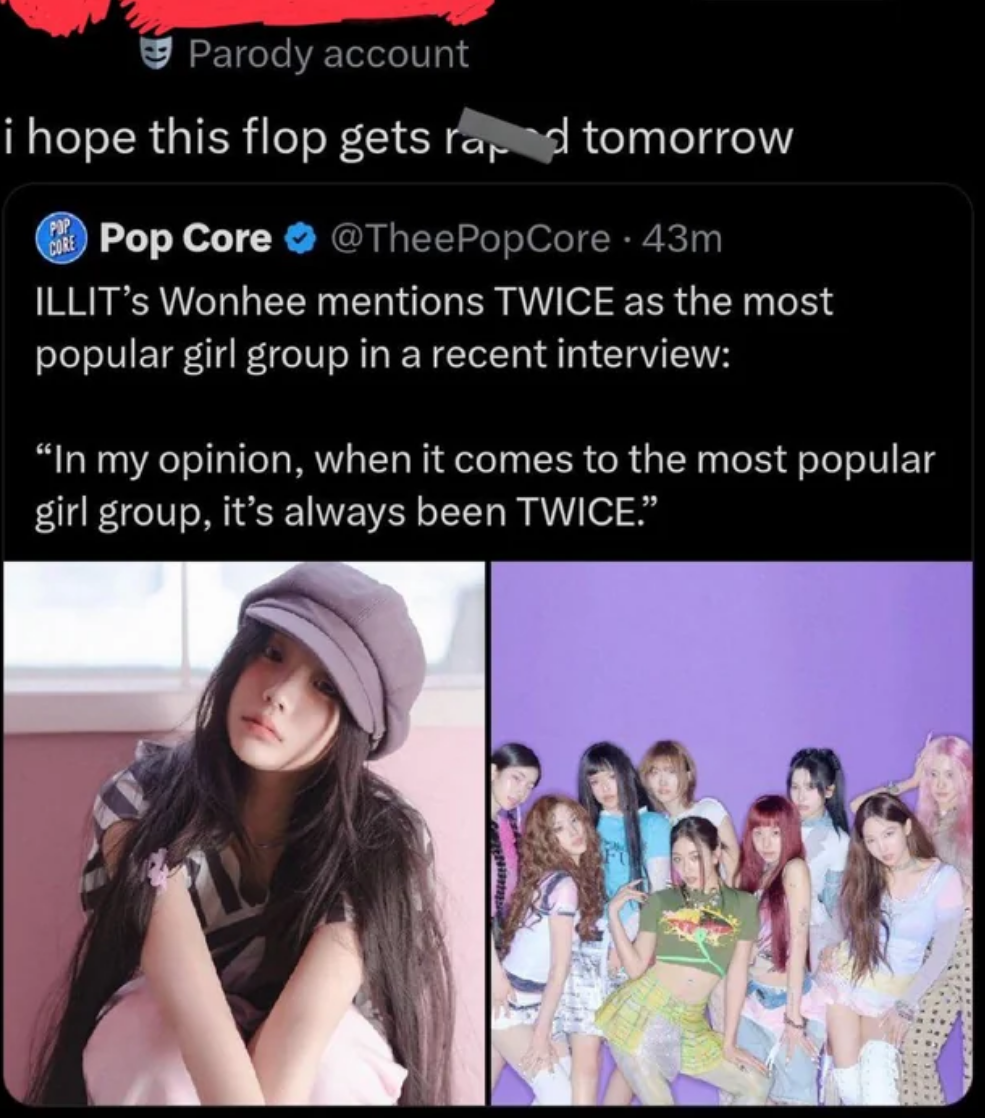Click the Pop Core display name

(x=186, y=238)
